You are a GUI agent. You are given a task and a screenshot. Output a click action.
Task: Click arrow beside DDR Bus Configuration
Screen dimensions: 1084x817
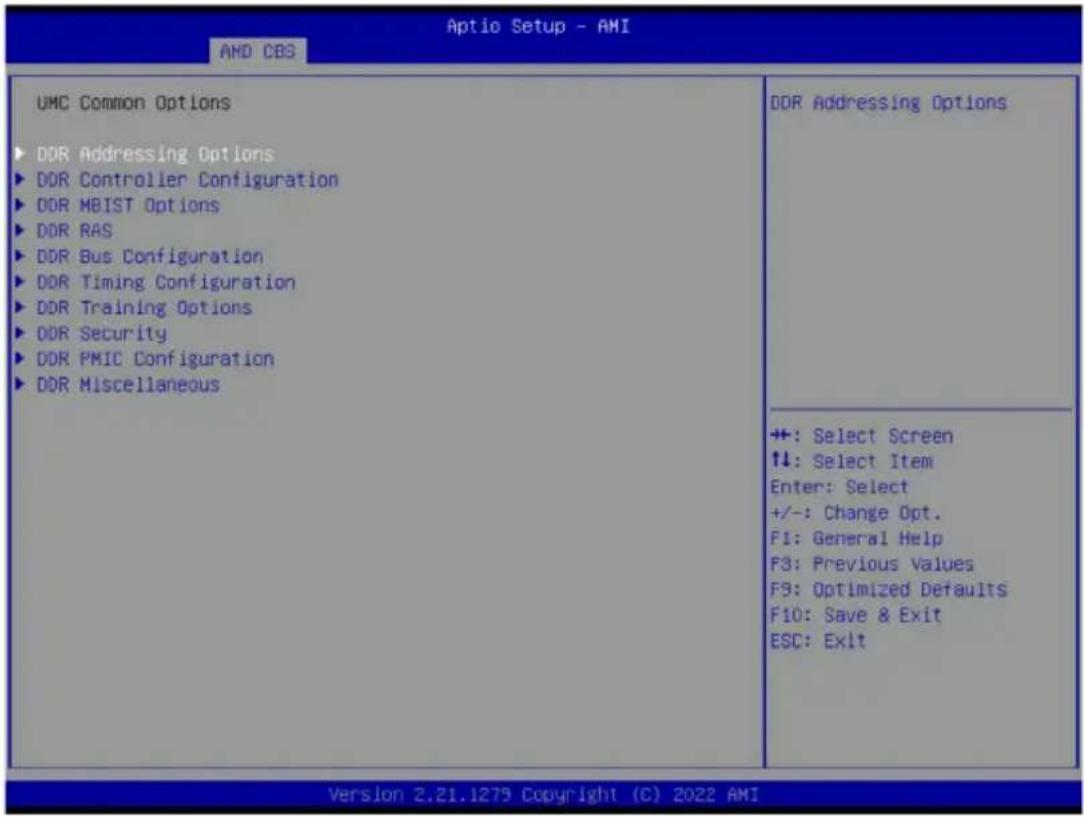coord(20,256)
